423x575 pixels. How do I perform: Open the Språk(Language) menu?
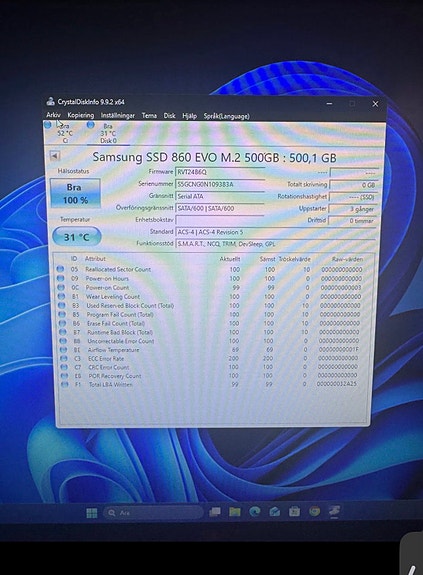pyautogui.click(x=227, y=116)
